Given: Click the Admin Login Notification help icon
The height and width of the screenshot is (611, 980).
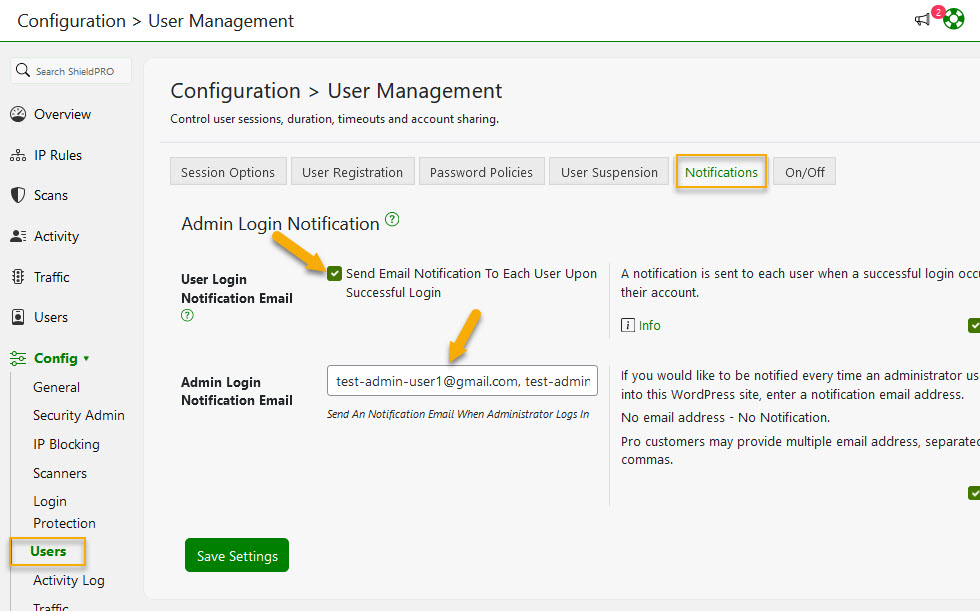Looking at the screenshot, I should click(x=392, y=219).
